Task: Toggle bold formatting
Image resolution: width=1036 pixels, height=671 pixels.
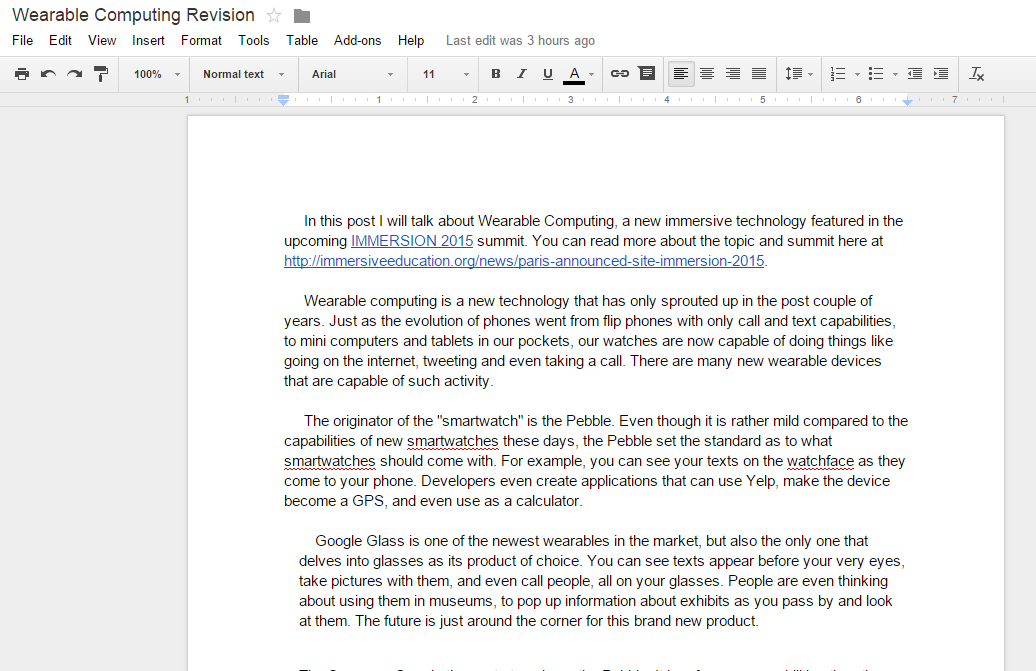Action: coord(496,74)
